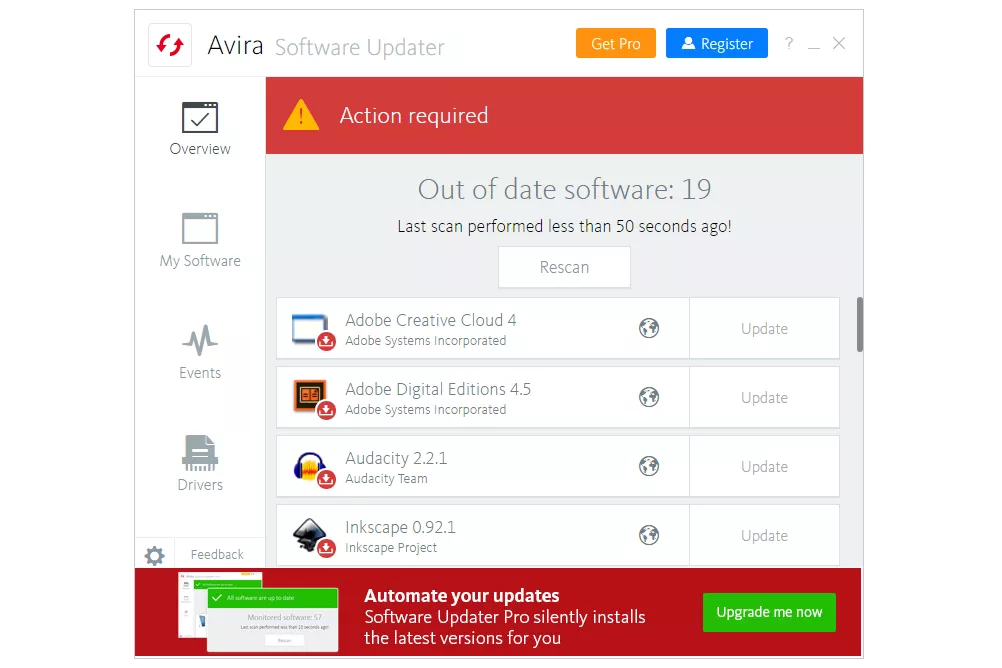Click the Action required warning triangle

(x=300, y=116)
